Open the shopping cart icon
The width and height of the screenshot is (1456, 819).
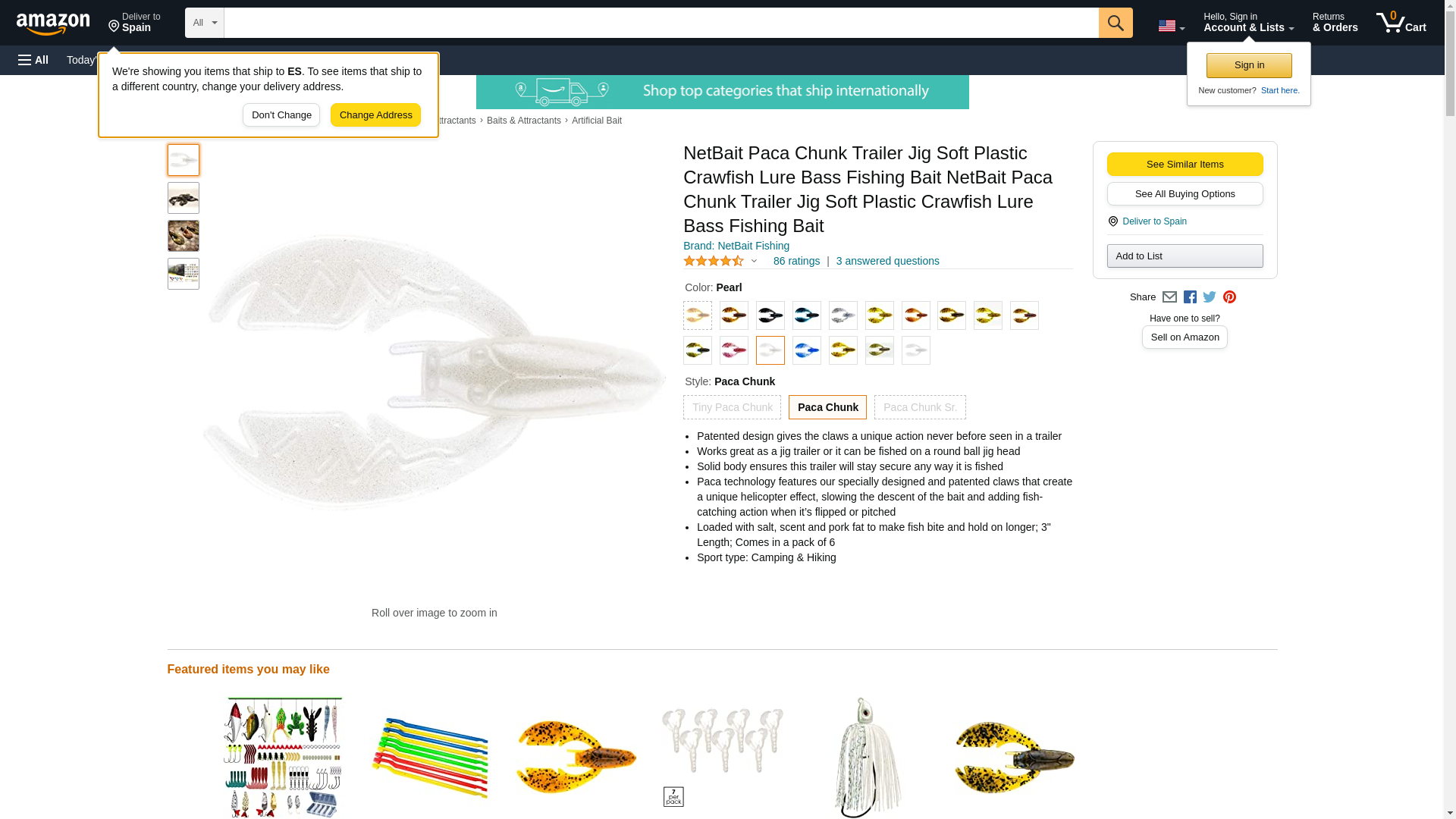(1401, 23)
